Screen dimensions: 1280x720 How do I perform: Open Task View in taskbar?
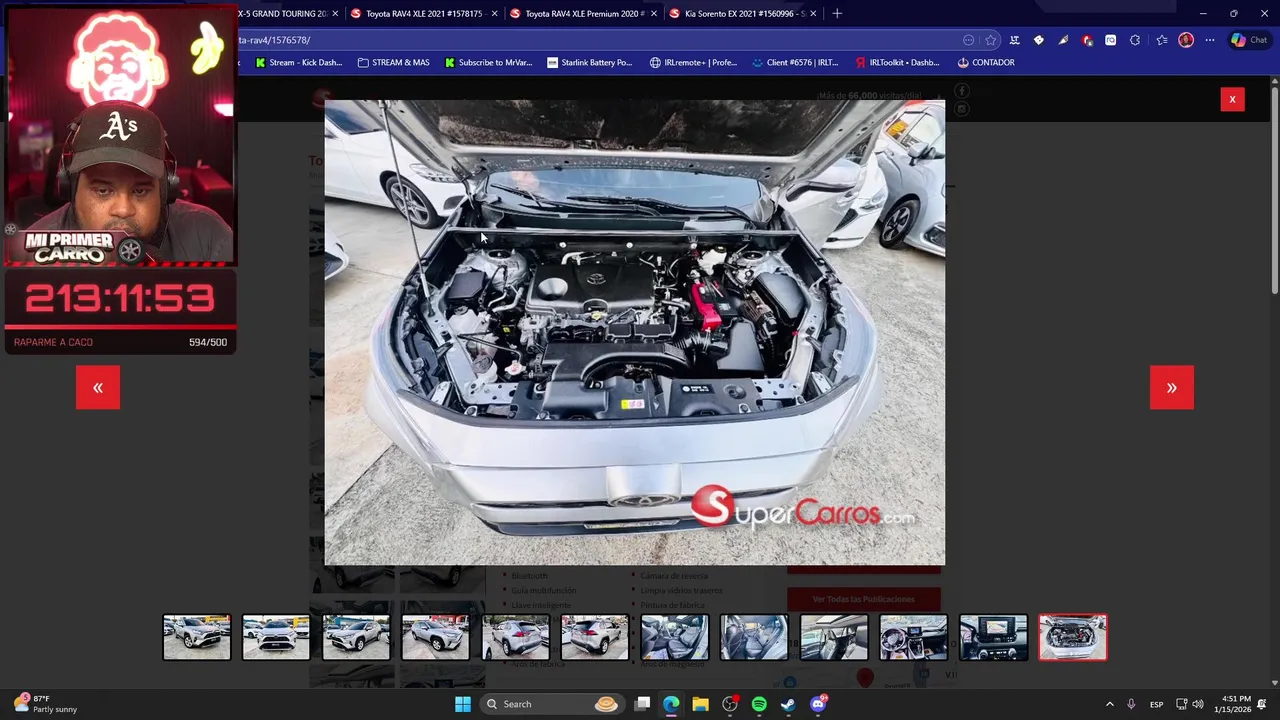pos(643,704)
